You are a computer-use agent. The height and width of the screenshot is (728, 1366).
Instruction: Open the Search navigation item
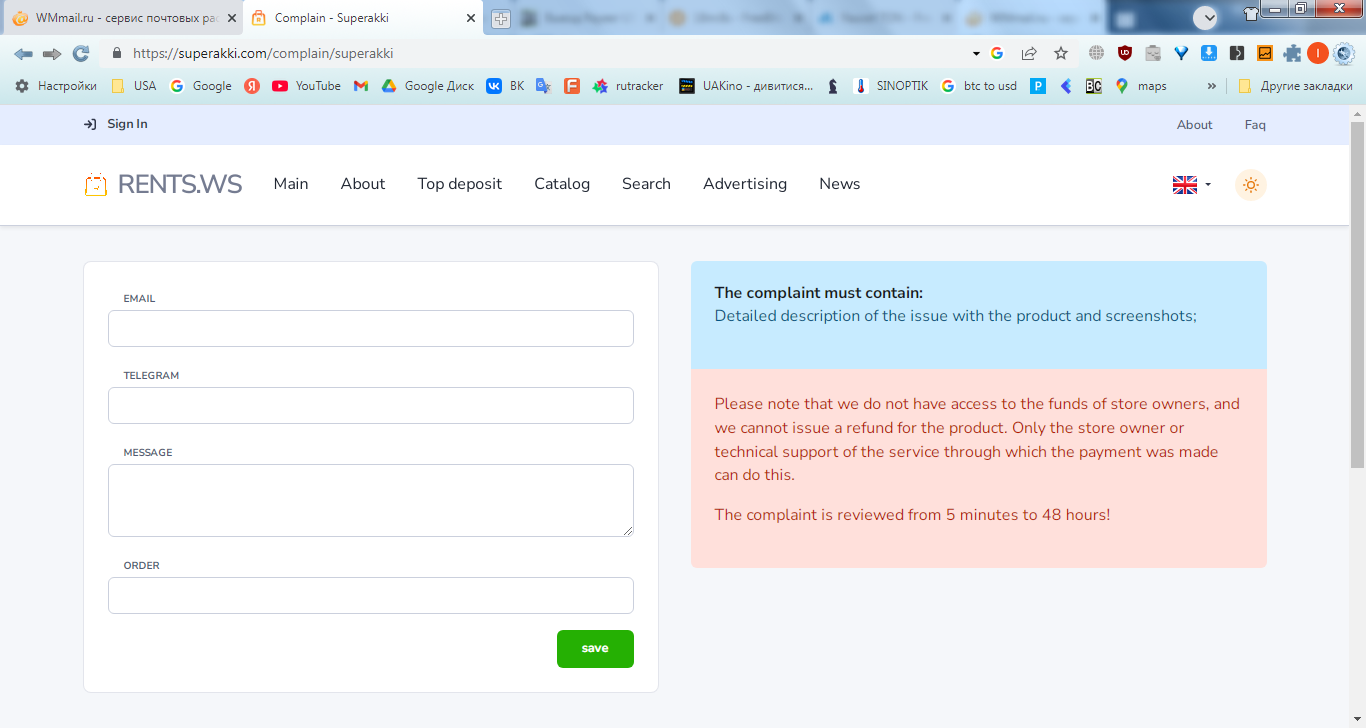click(x=646, y=184)
